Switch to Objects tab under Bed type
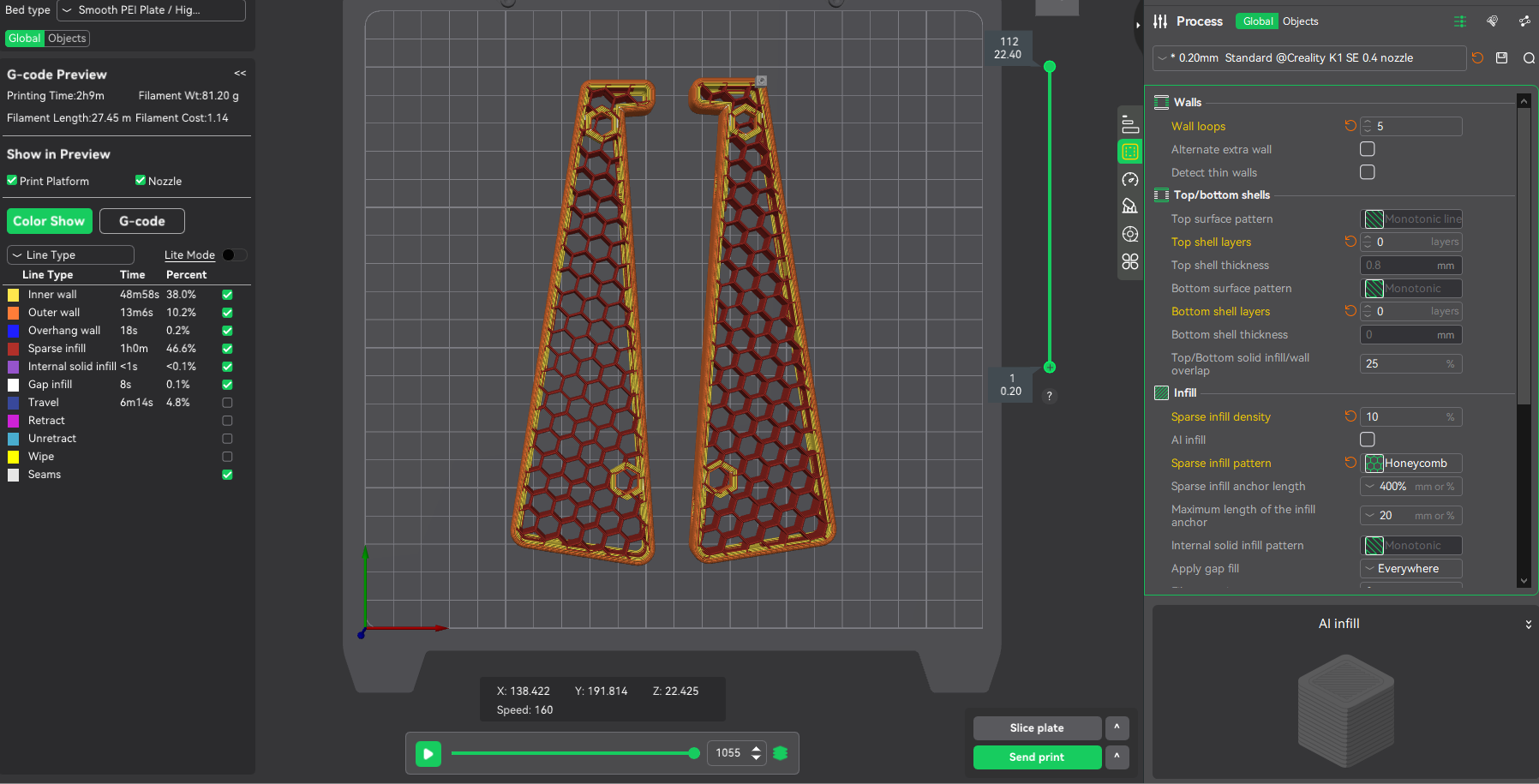The width and height of the screenshot is (1539, 784). tap(67, 39)
